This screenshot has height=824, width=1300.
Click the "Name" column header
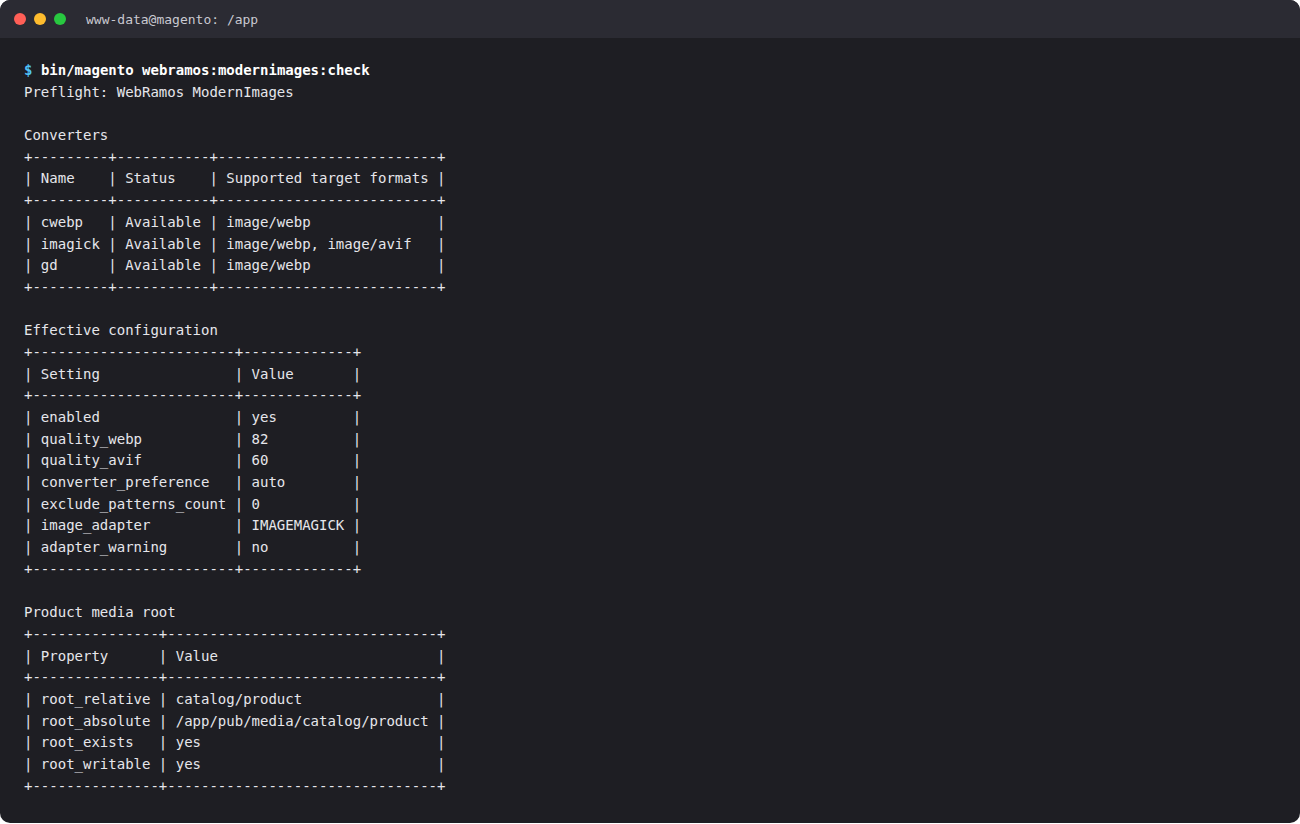58,178
